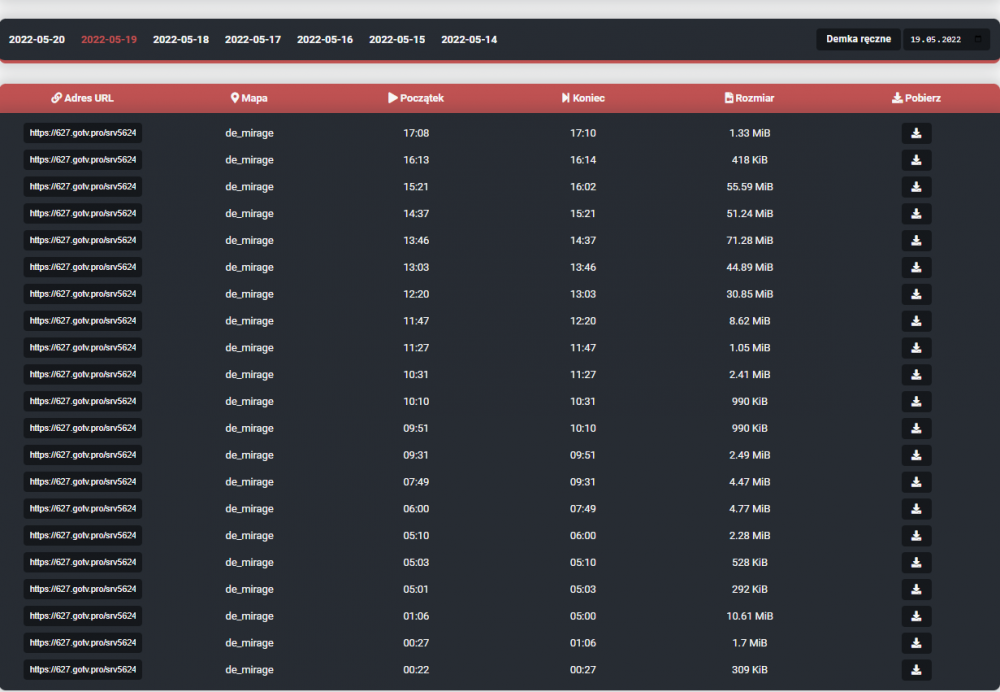Click the Pobierz column header

(x=916, y=98)
